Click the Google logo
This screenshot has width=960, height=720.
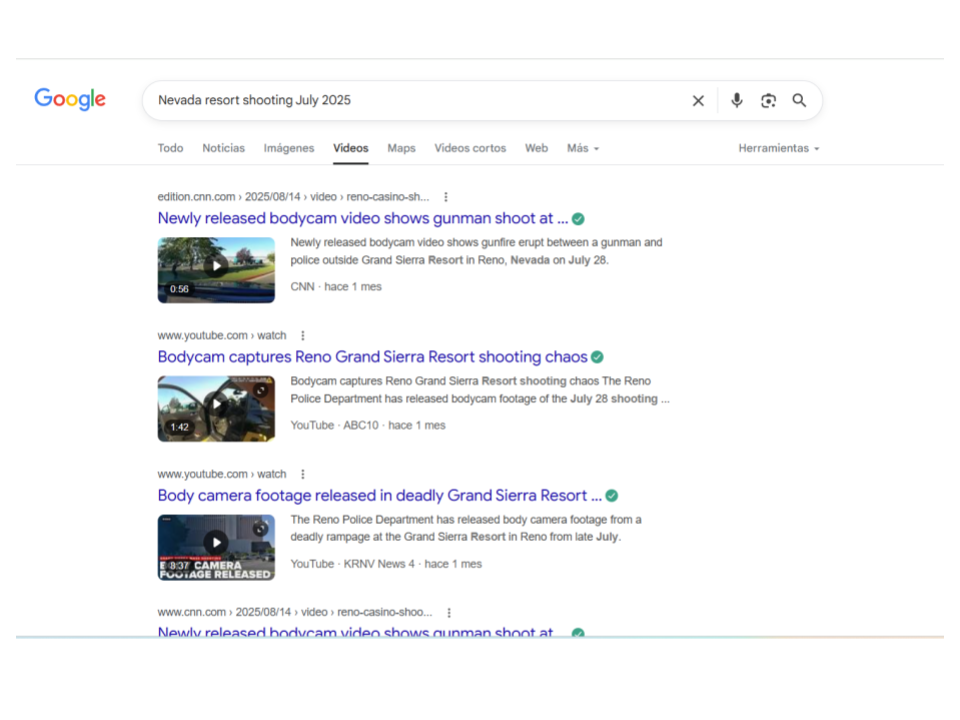70,99
